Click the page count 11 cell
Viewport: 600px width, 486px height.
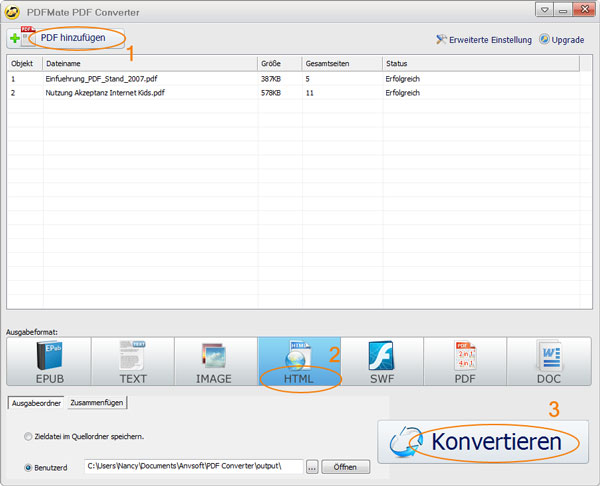[310, 93]
